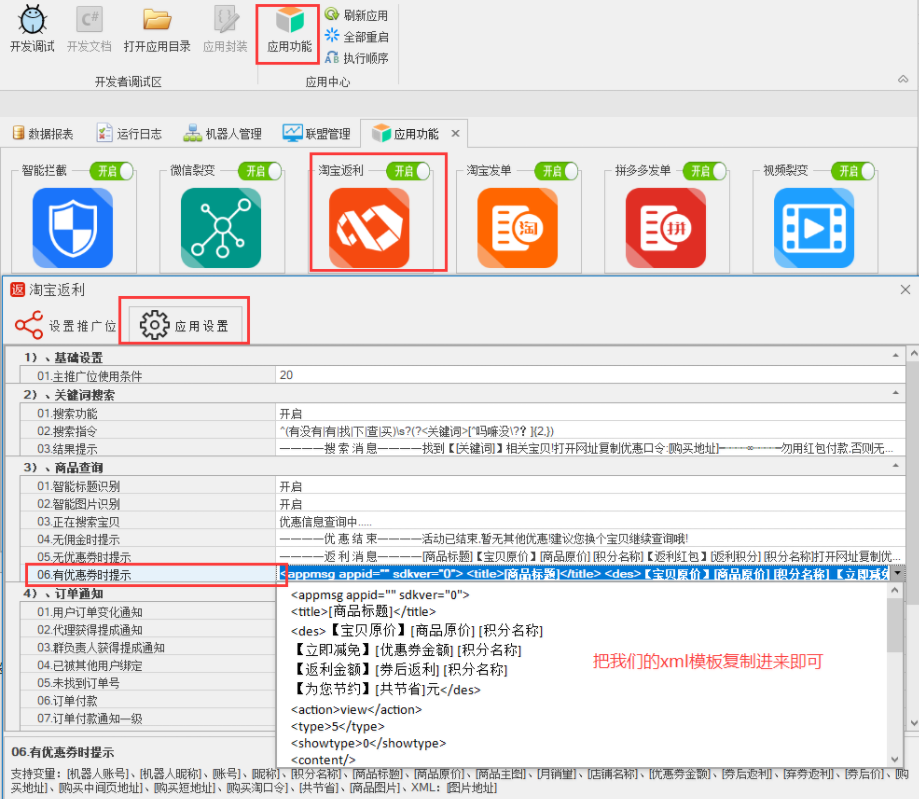Switch to the 联盟管理 tab
The width and height of the screenshot is (919, 799).
316,134
